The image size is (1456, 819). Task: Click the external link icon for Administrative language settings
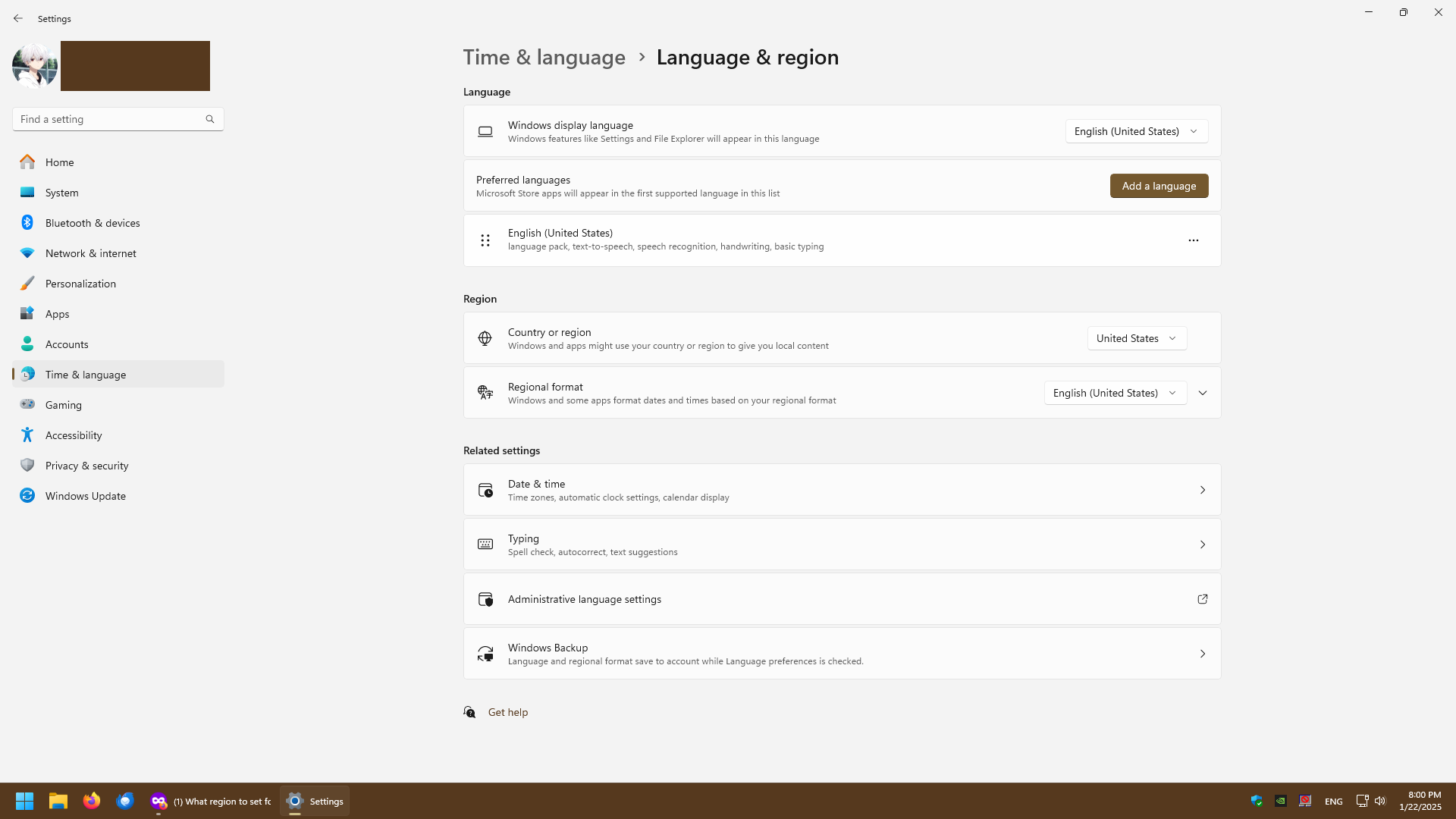pyautogui.click(x=1203, y=599)
